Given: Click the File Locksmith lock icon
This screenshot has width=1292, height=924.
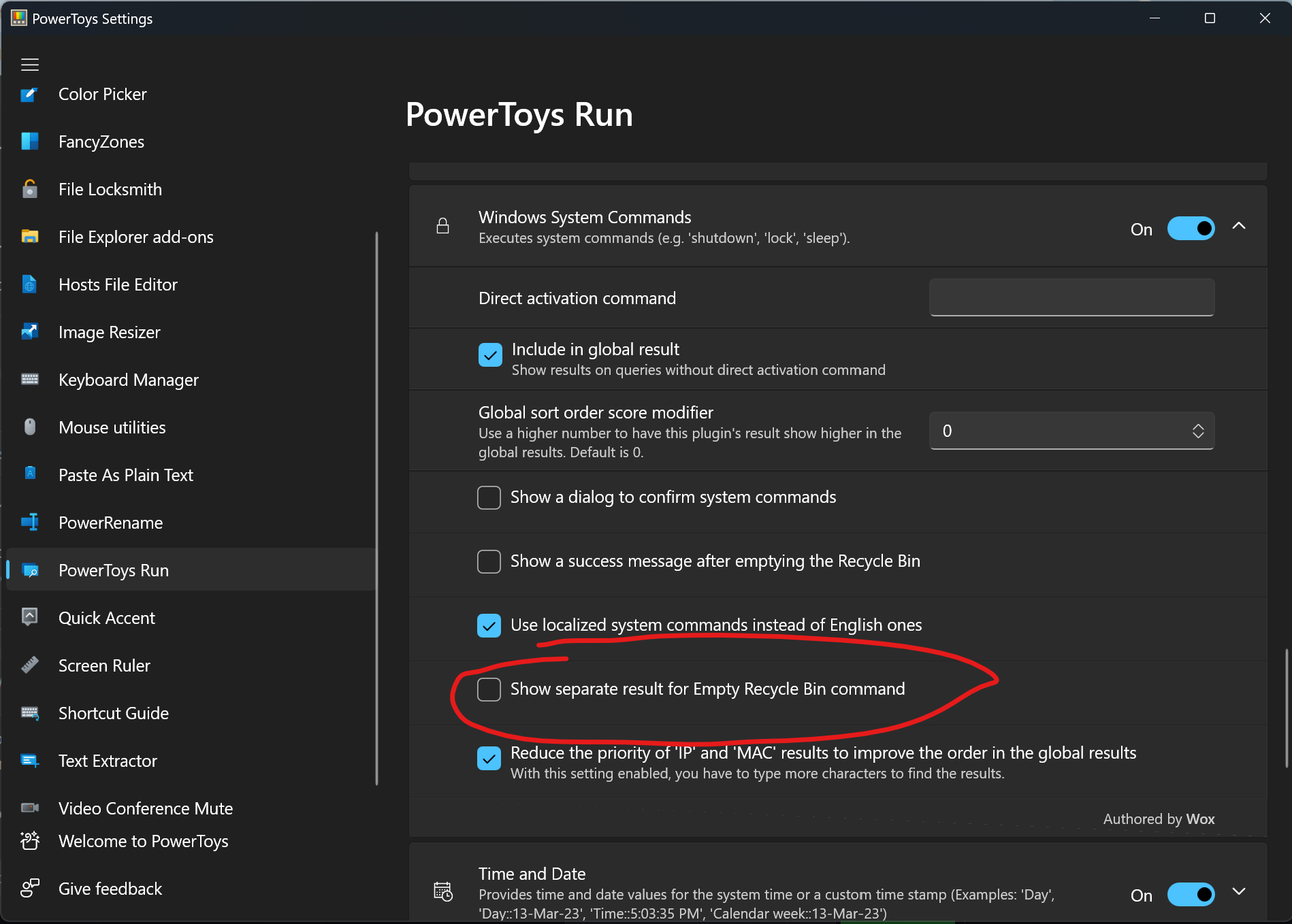Looking at the screenshot, I should [x=30, y=188].
